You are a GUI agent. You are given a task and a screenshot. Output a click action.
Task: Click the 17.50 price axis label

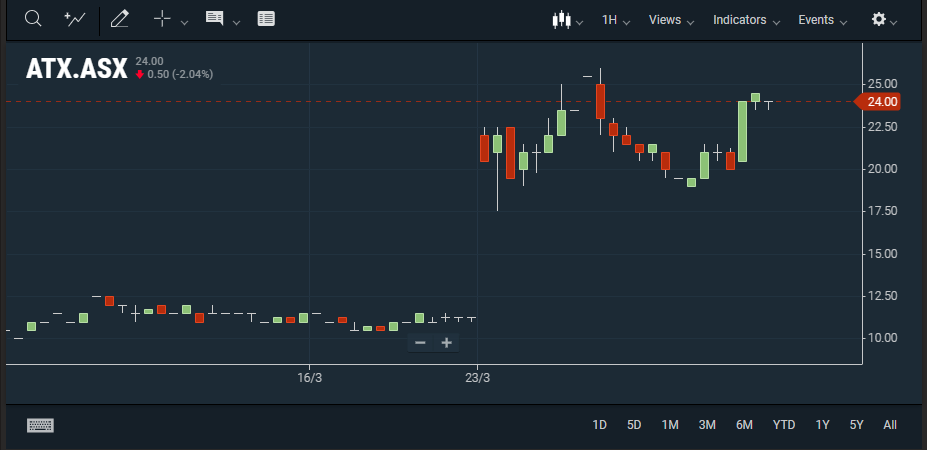pyautogui.click(x=882, y=212)
